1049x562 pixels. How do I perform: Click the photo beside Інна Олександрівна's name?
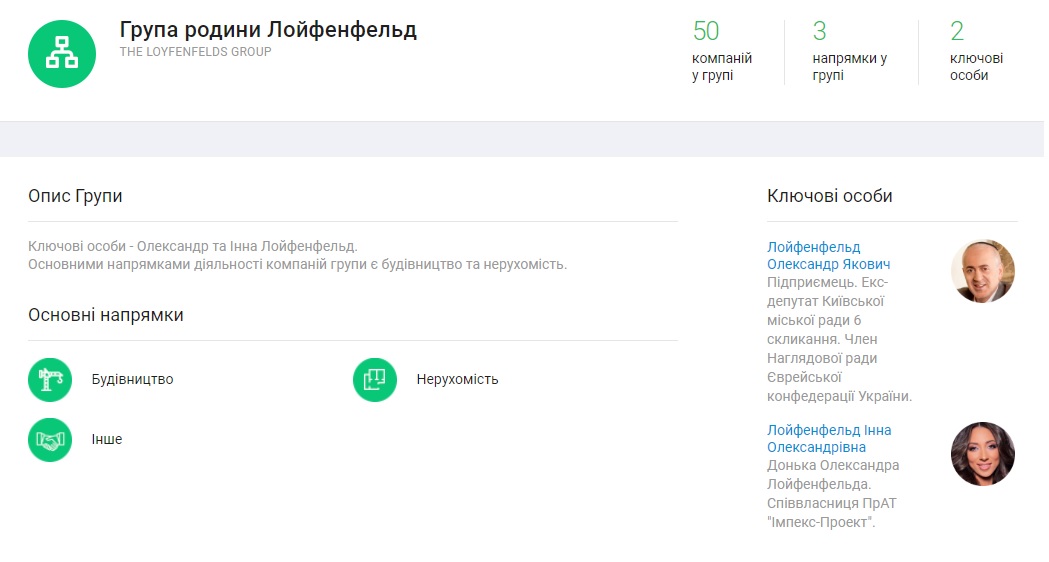click(x=982, y=454)
